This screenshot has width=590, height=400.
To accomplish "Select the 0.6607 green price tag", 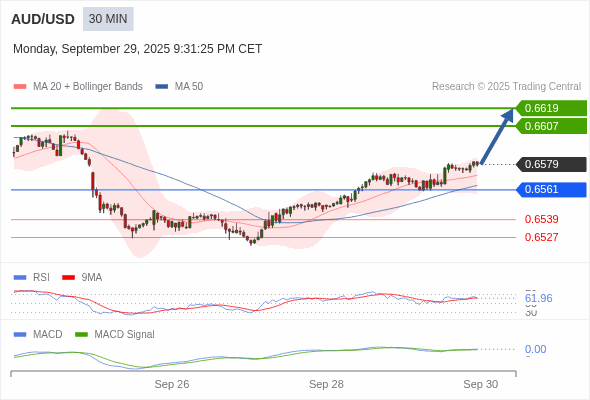I will click(x=551, y=126).
